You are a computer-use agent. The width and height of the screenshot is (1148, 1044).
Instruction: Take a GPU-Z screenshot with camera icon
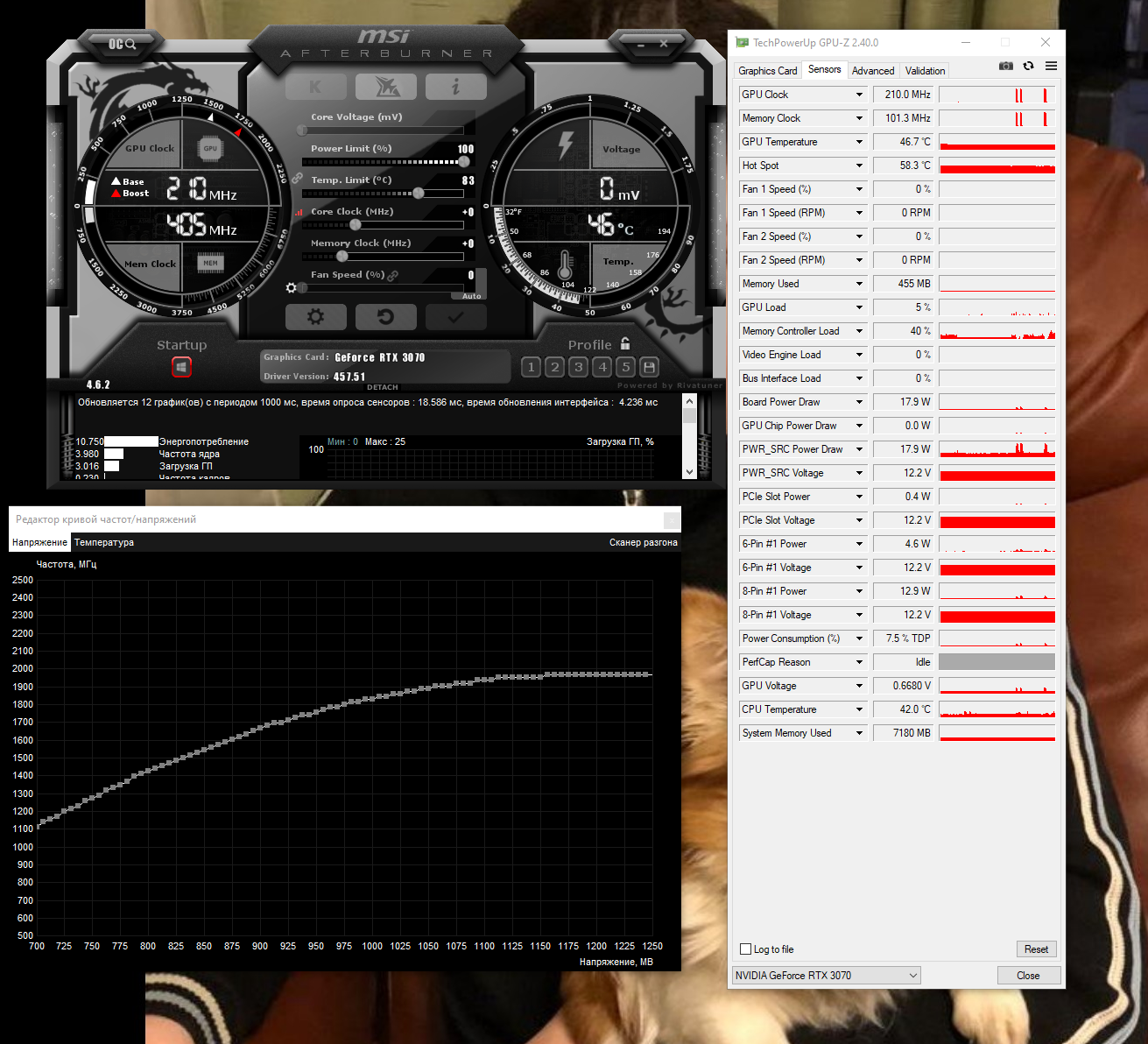(1006, 66)
